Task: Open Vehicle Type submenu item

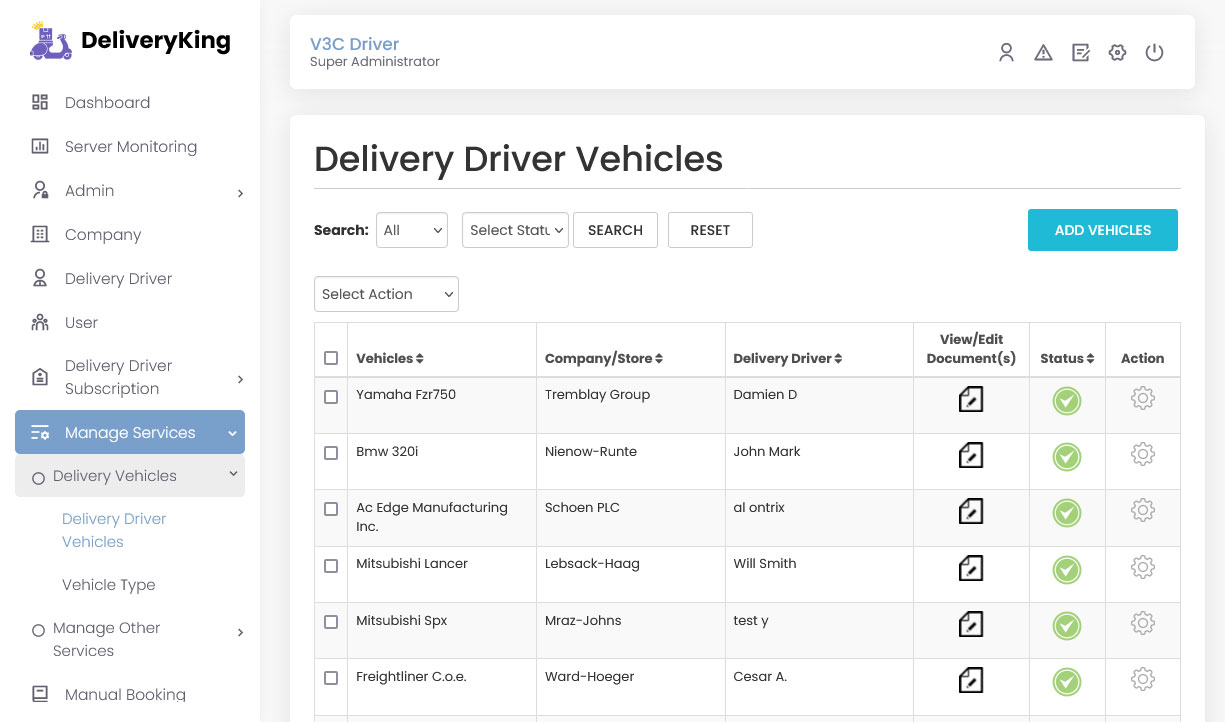Action: (x=108, y=585)
